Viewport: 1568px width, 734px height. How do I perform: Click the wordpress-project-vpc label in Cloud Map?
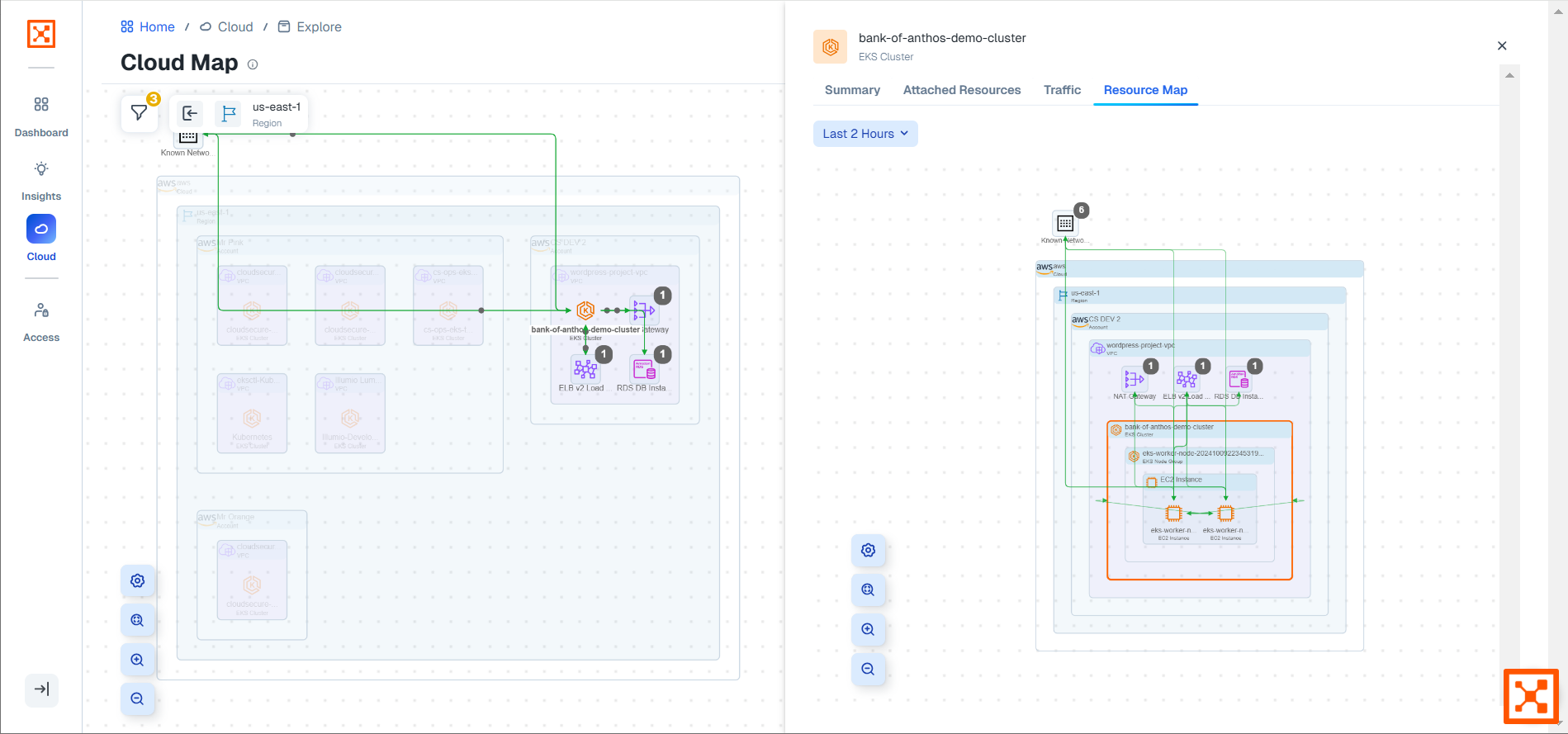coord(609,272)
